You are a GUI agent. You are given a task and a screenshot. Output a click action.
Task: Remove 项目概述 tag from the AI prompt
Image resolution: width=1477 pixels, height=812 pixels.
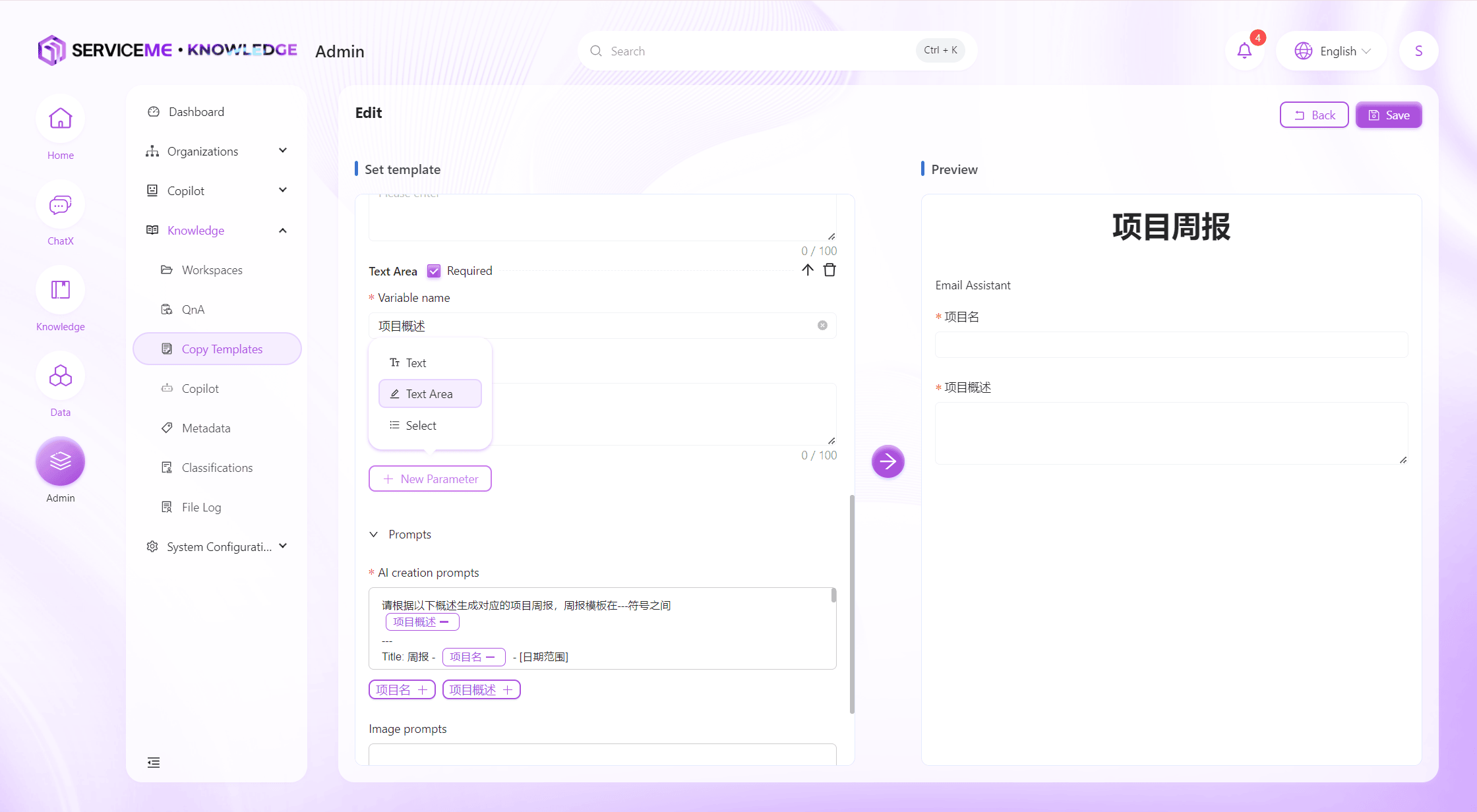click(444, 622)
